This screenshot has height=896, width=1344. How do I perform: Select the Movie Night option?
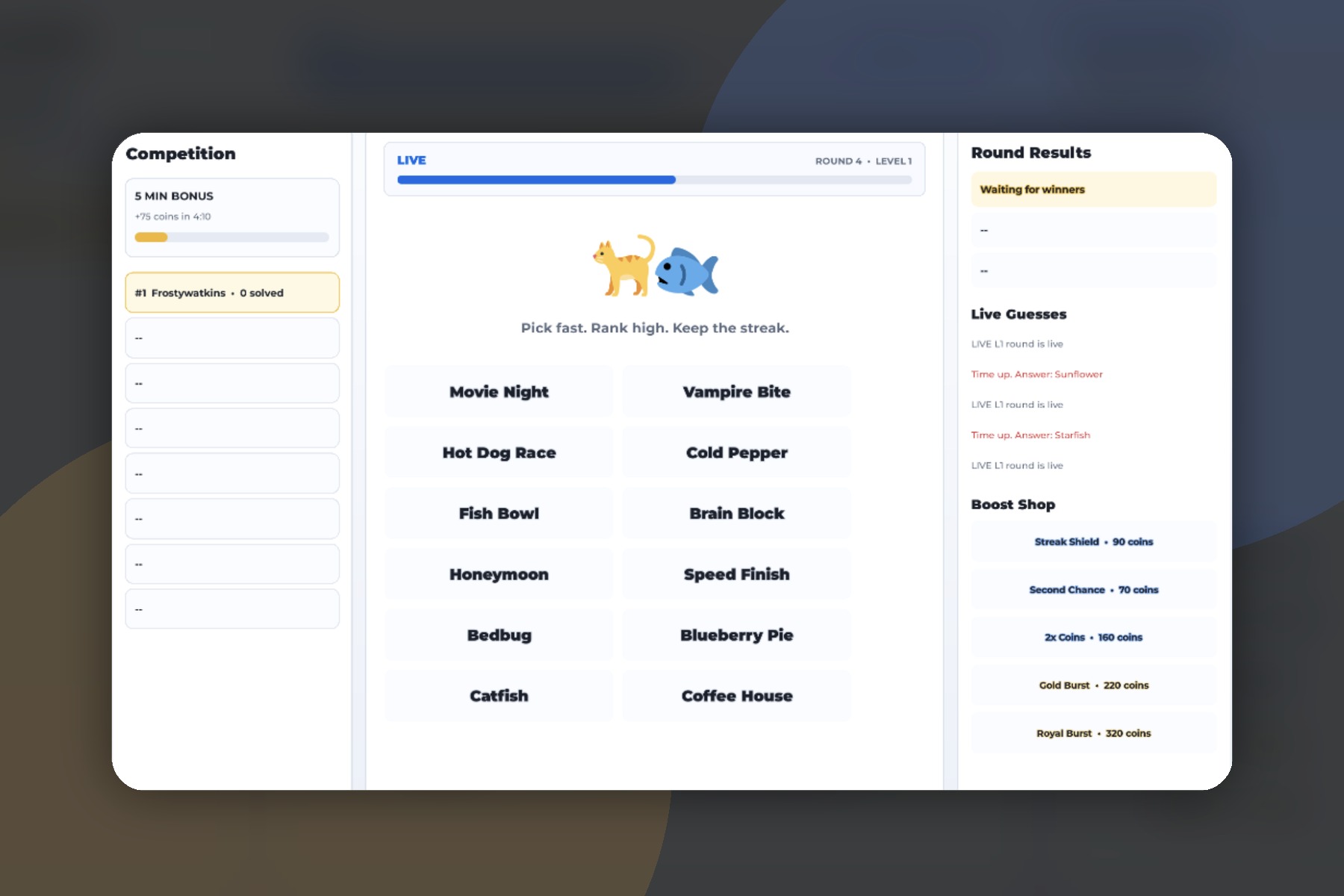click(499, 392)
